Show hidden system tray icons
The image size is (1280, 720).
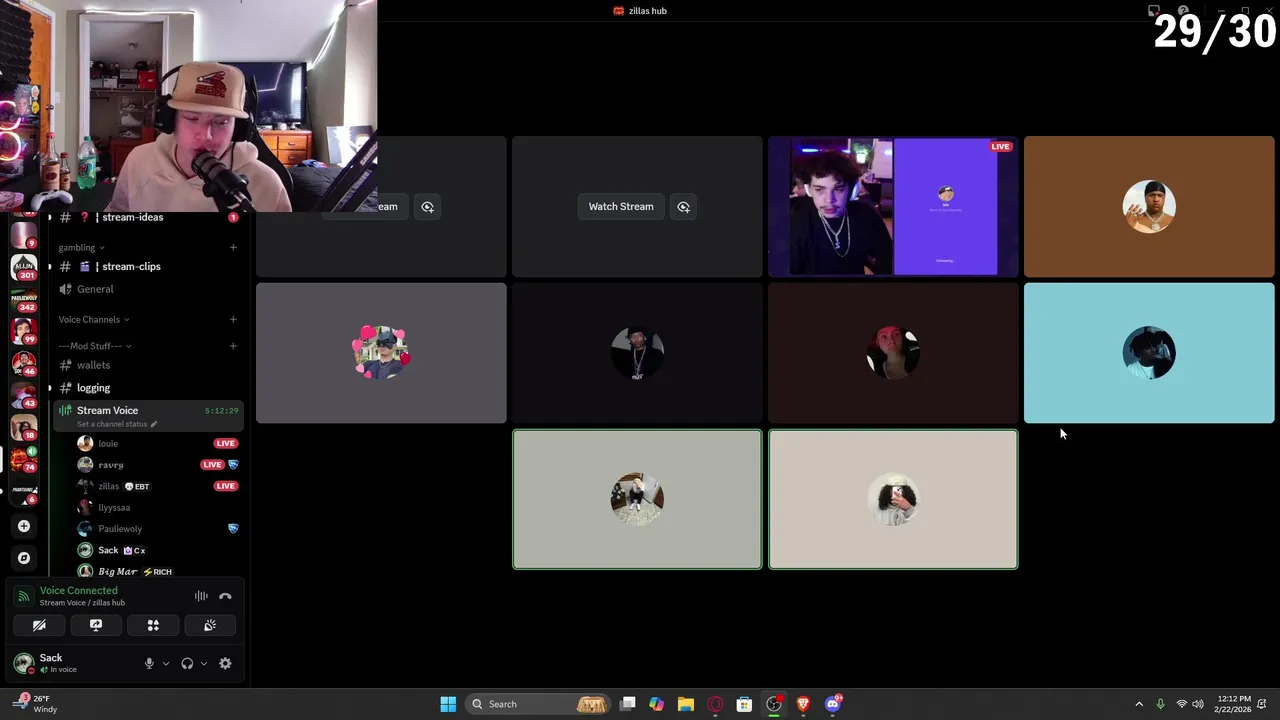[1139, 704]
